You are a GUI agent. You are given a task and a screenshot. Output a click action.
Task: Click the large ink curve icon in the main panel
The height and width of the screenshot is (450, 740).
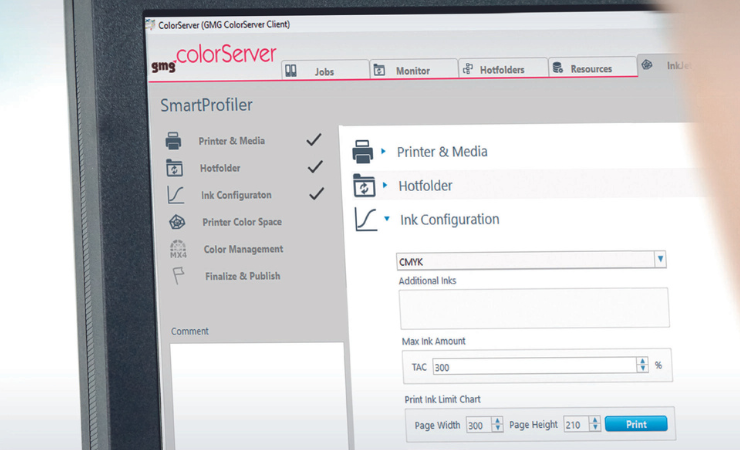coord(366,219)
